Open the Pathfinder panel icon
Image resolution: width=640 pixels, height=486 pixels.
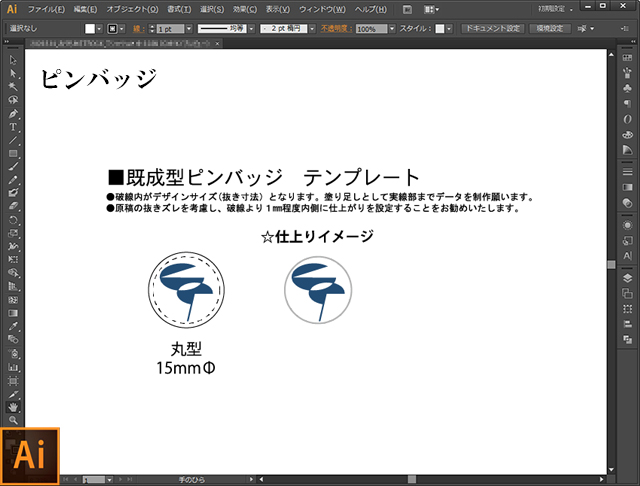(x=627, y=340)
